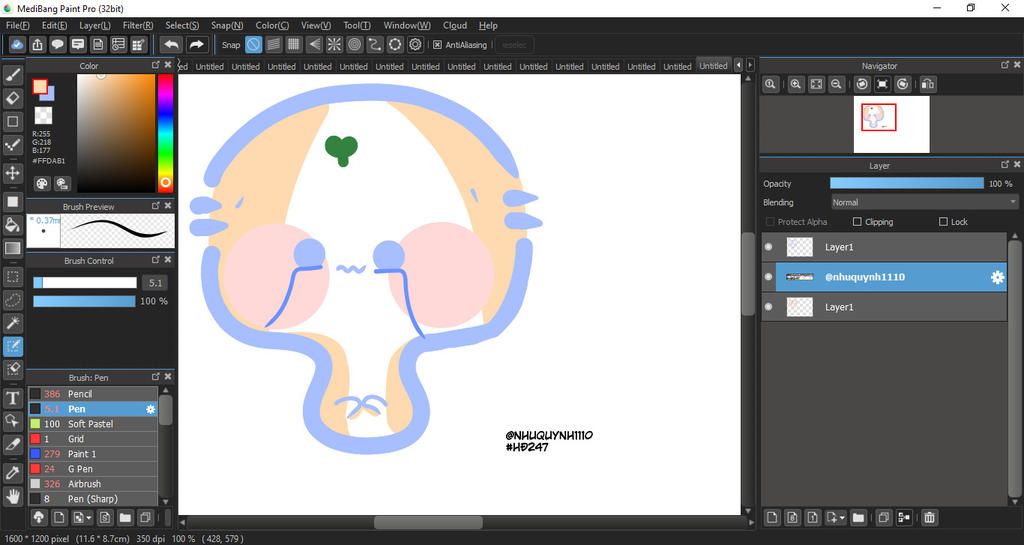Click Zoom Out in the Navigator

point(836,84)
